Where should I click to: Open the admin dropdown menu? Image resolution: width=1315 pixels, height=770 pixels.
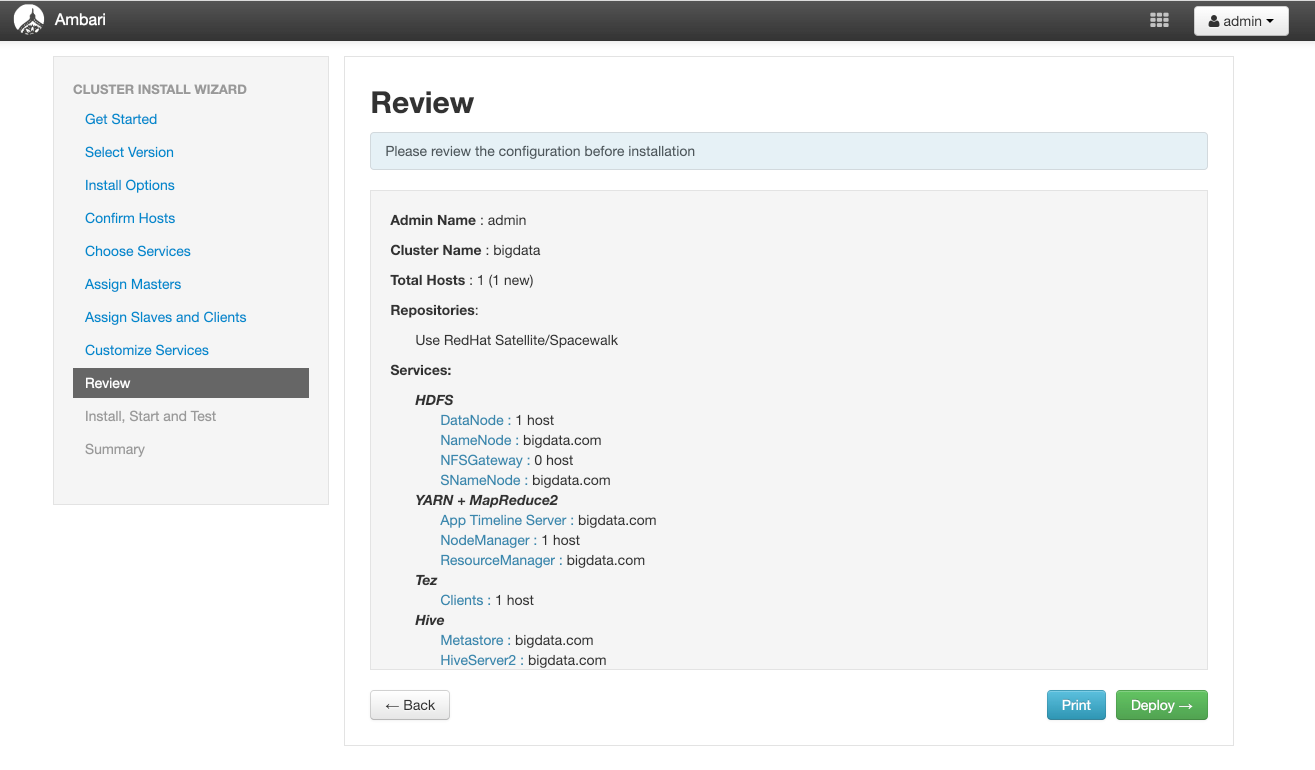pos(1240,20)
